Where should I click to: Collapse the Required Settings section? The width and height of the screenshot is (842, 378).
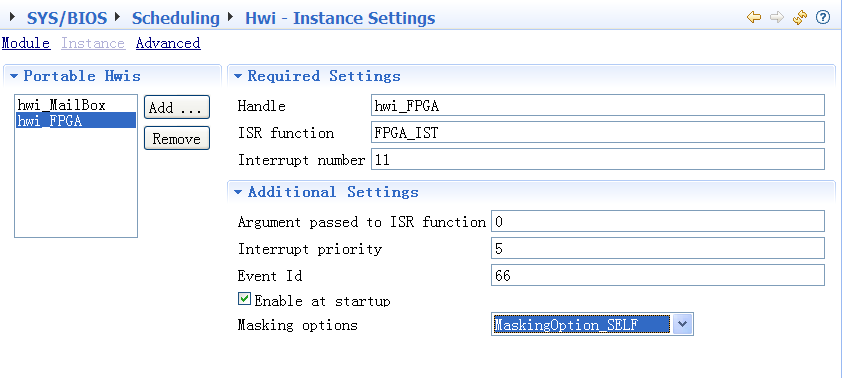238,76
